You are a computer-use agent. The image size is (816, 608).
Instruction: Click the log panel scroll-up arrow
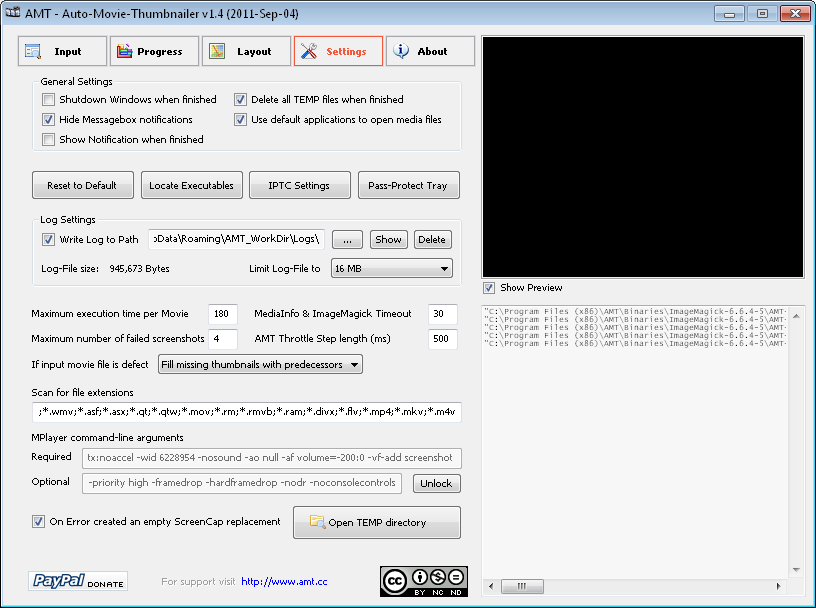tap(797, 315)
